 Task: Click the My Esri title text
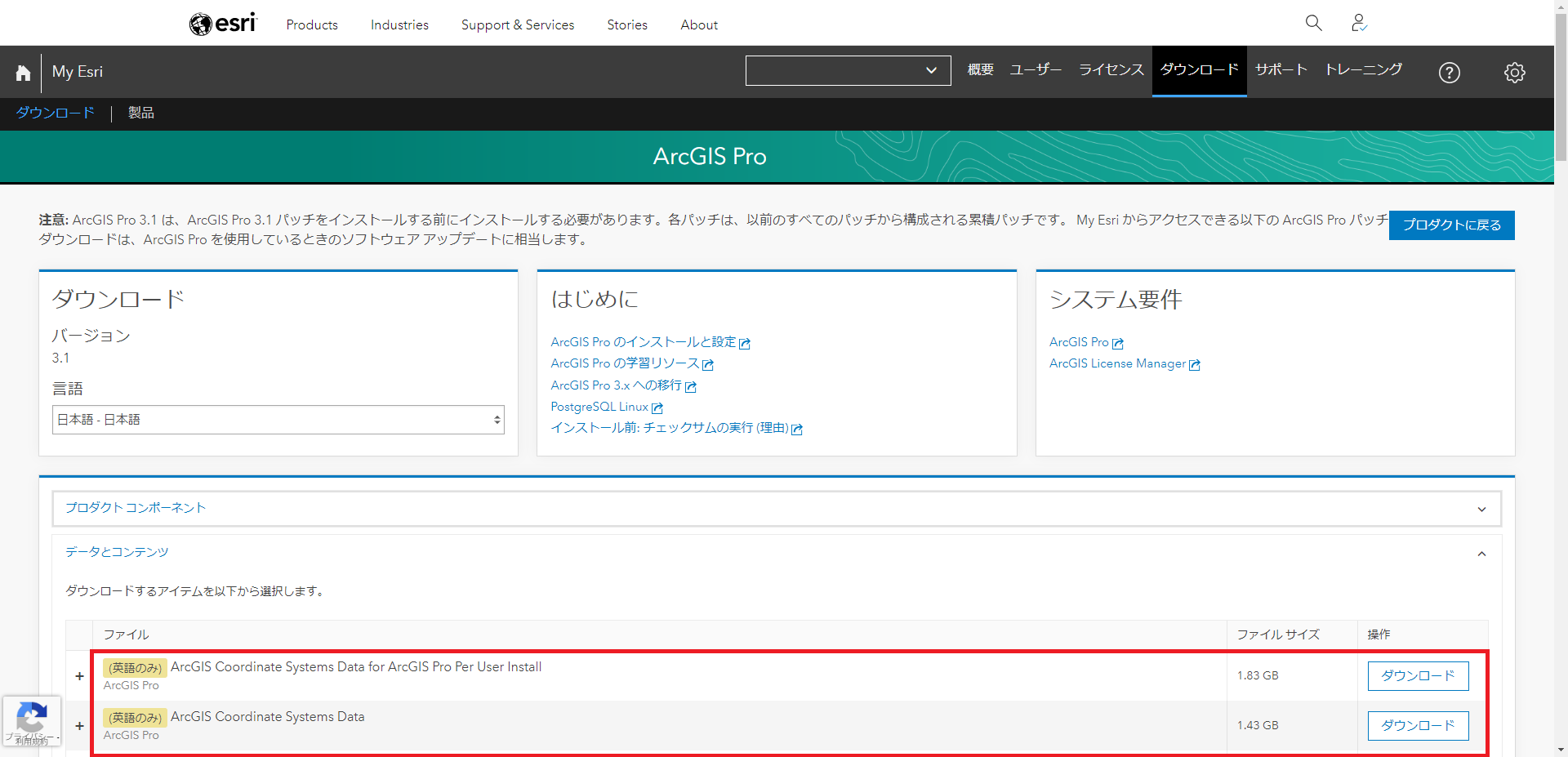[78, 72]
